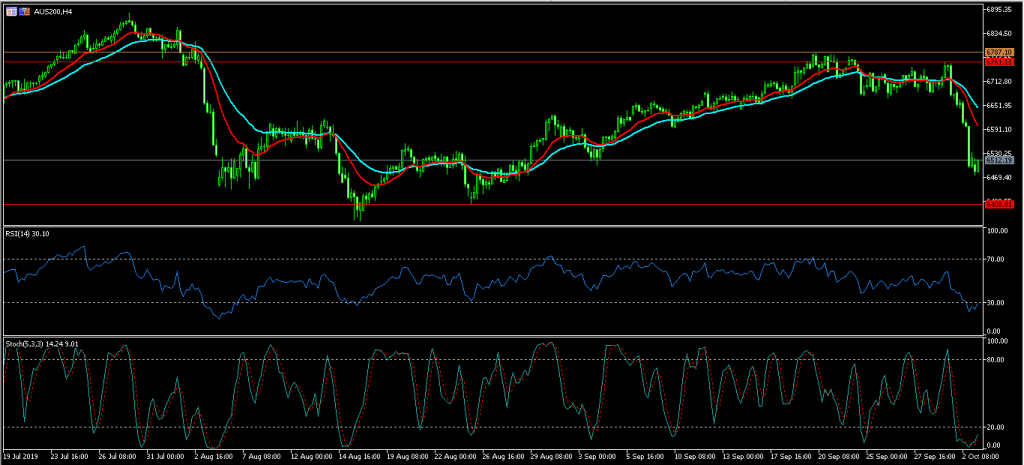The height and width of the screenshot is (465, 1024).
Task: Click the first icon beside the AUS200,H4 title
Action: [x=9, y=11]
